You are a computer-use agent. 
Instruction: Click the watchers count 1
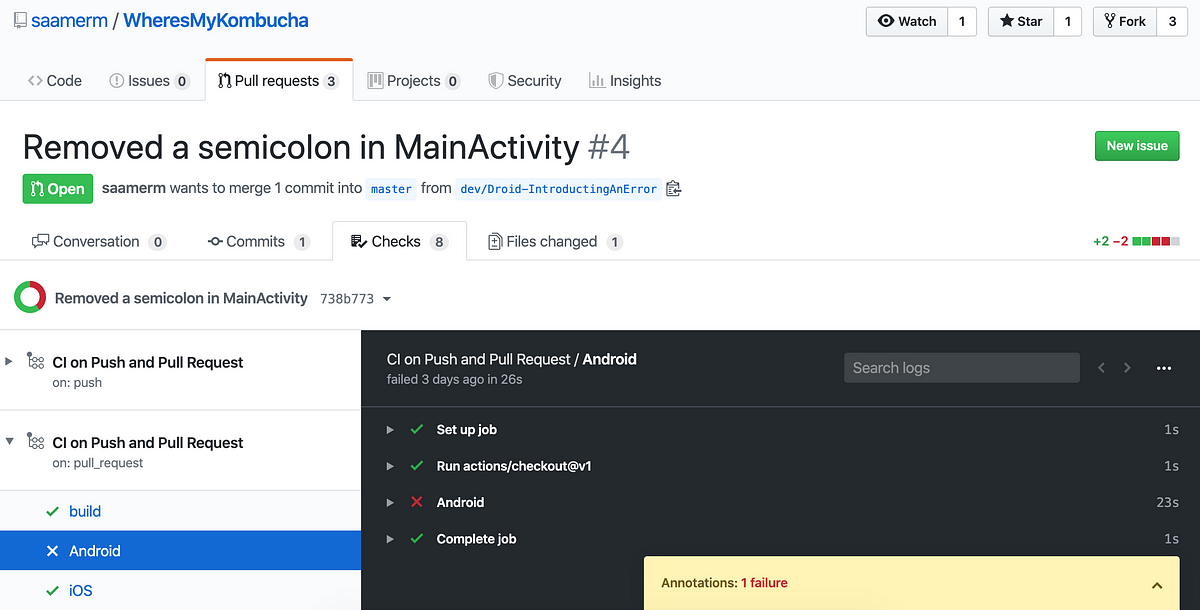(961, 21)
